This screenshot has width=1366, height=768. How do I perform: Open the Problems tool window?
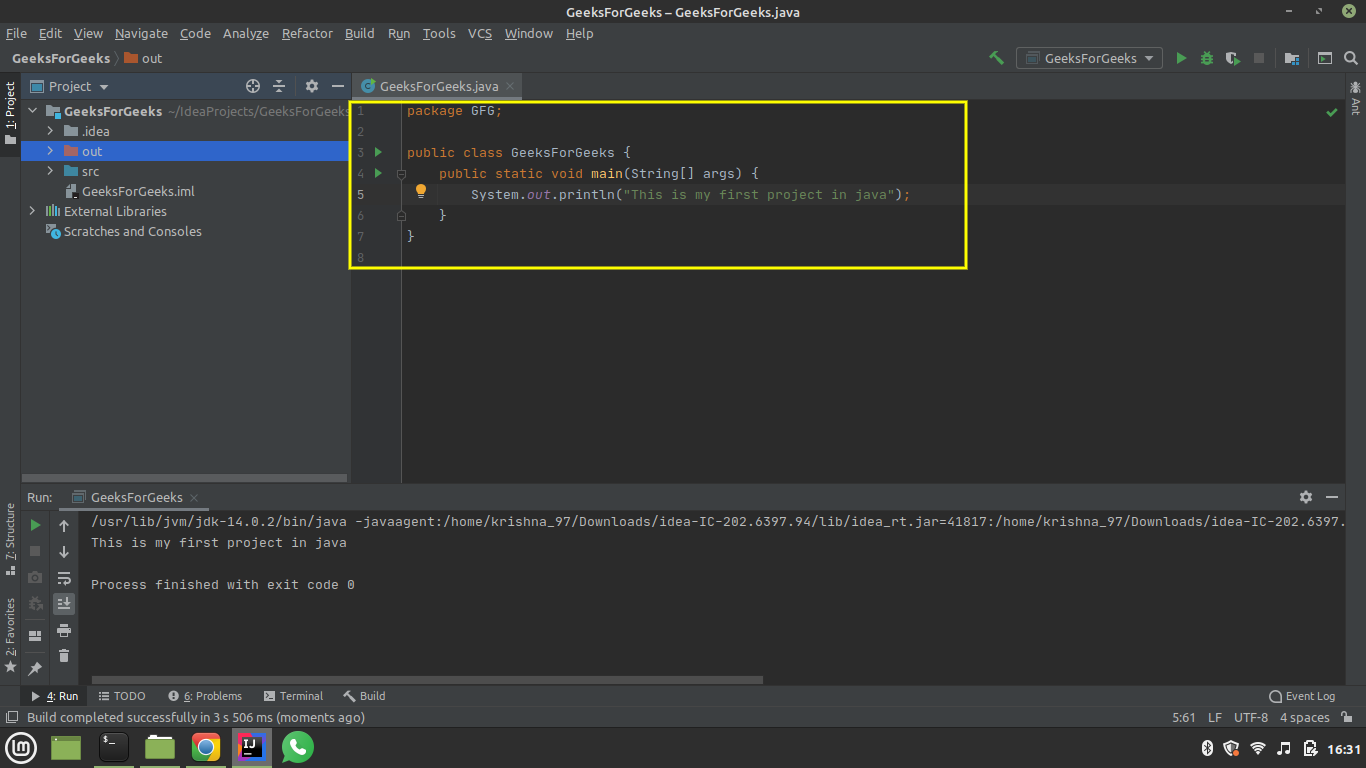205,696
